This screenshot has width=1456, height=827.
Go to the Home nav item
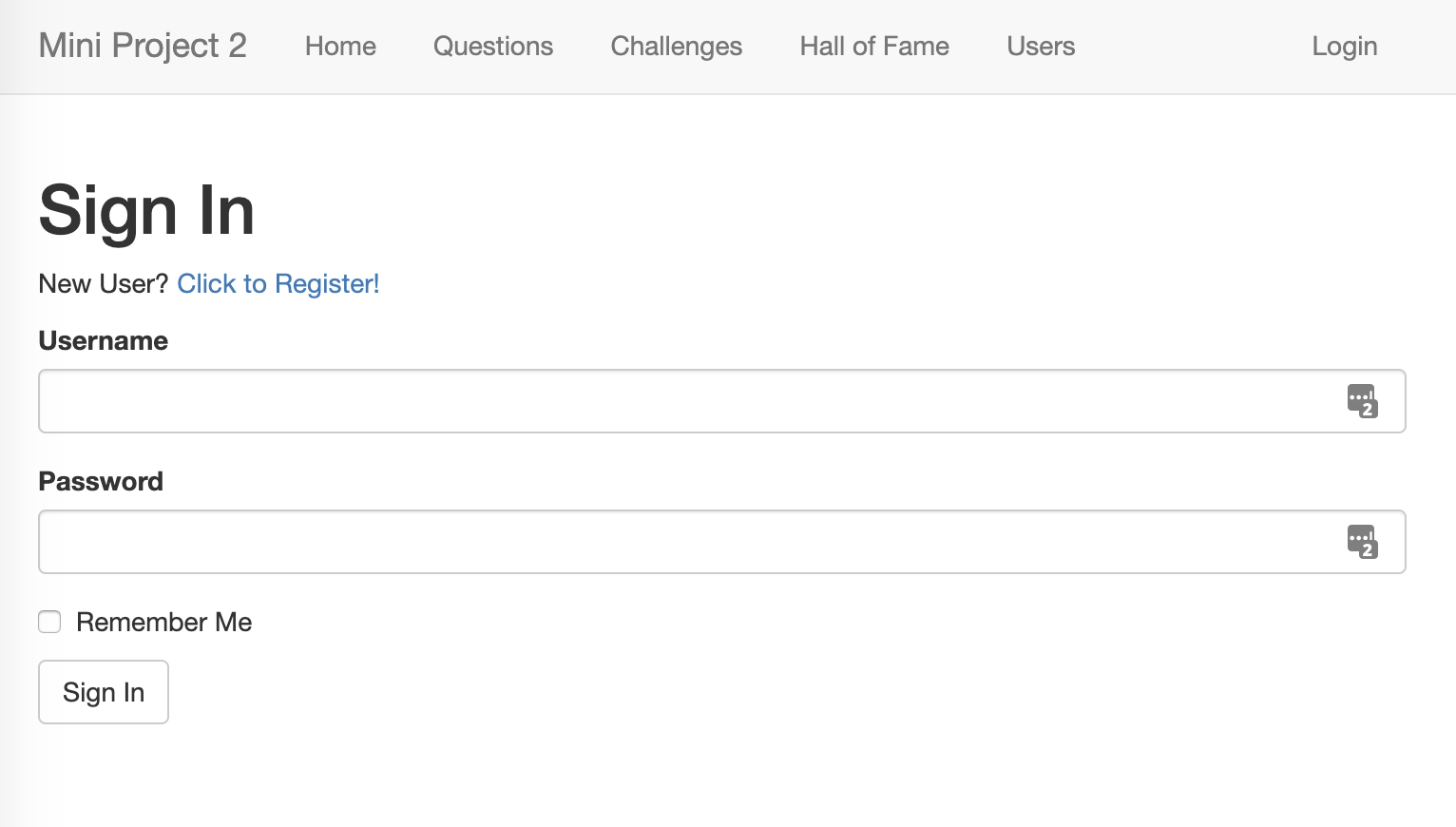point(340,47)
